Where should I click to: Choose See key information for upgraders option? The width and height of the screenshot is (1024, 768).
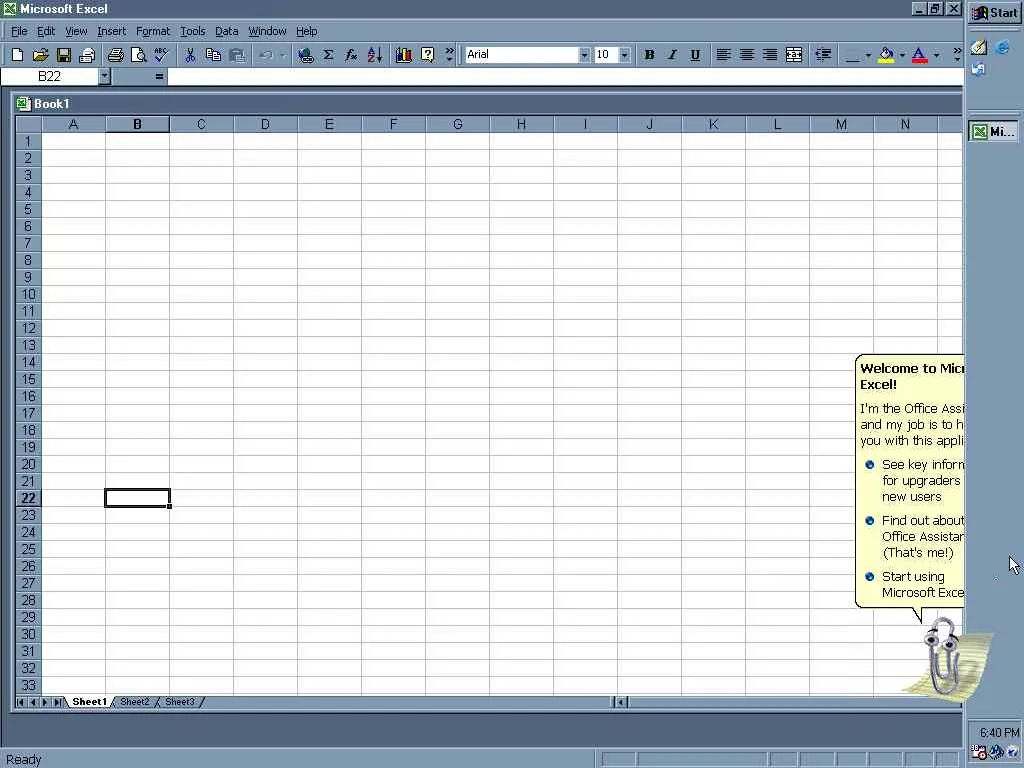point(914,481)
